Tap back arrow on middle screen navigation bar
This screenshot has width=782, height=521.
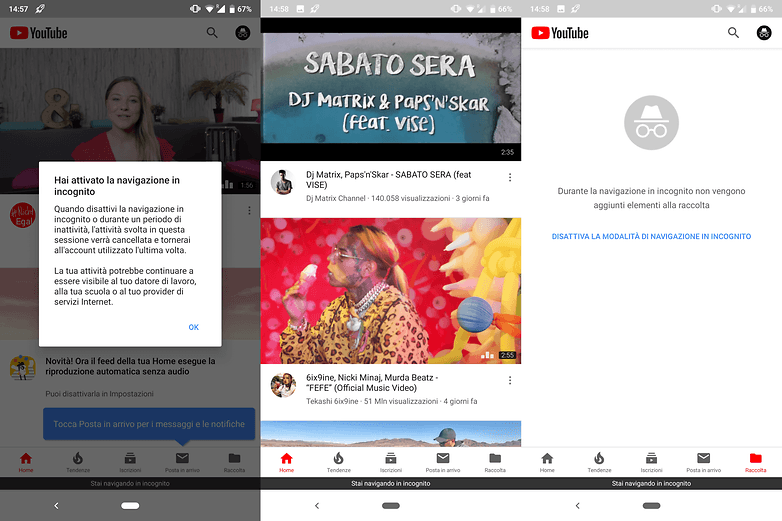click(x=317, y=506)
